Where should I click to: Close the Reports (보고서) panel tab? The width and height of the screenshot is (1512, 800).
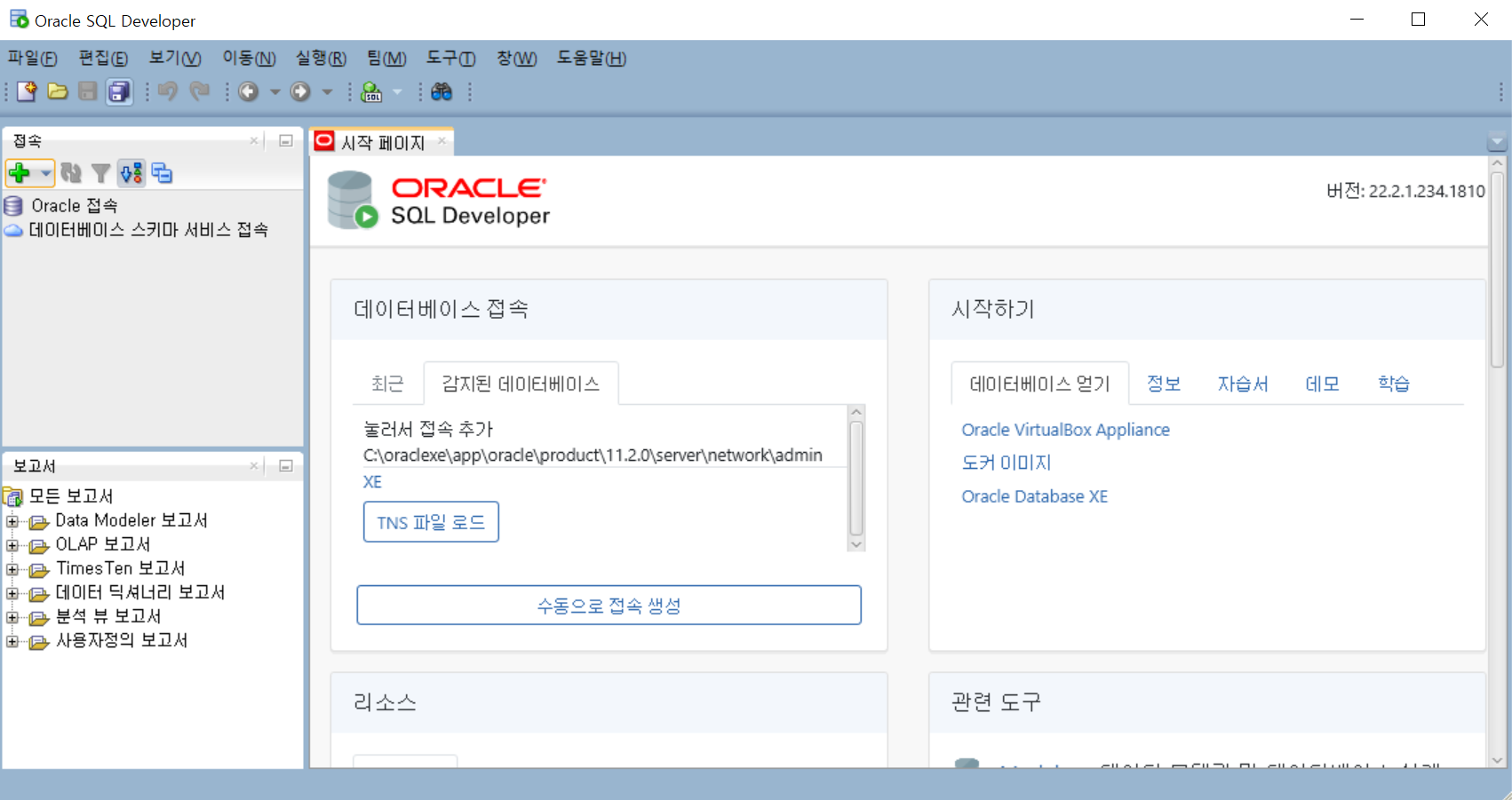point(254,465)
